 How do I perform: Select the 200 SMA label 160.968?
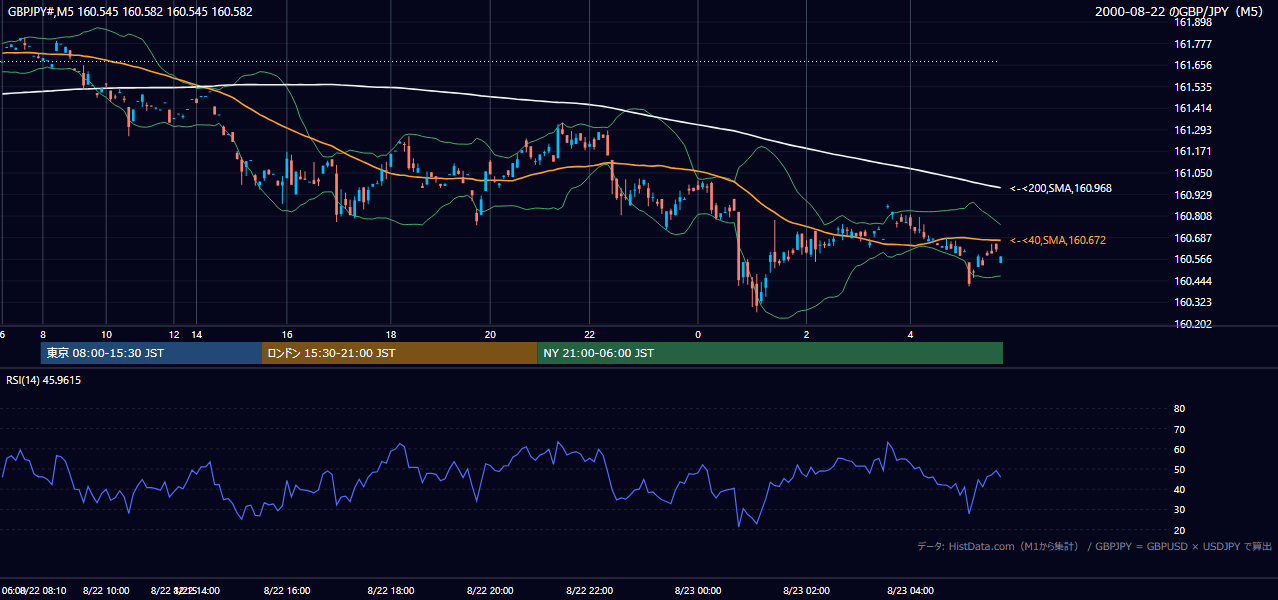click(1060, 188)
